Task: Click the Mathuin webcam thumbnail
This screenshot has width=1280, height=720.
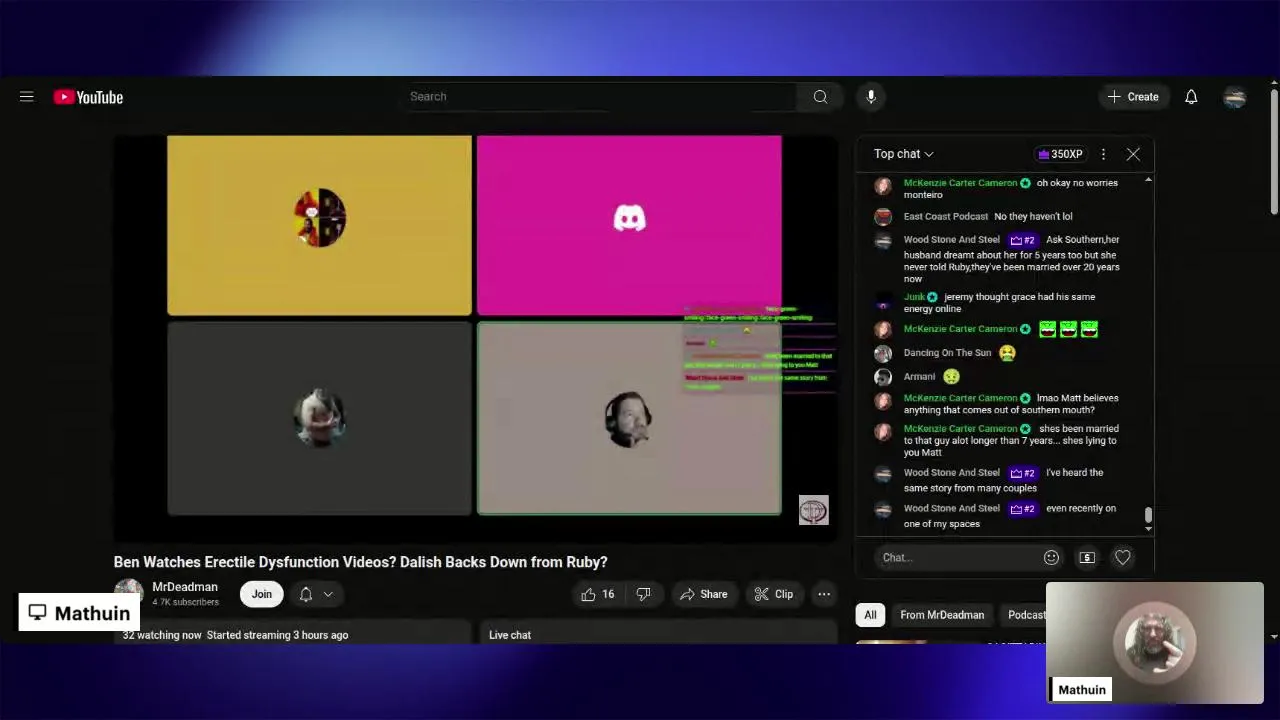Action: pyautogui.click(x=1155, y=643)
